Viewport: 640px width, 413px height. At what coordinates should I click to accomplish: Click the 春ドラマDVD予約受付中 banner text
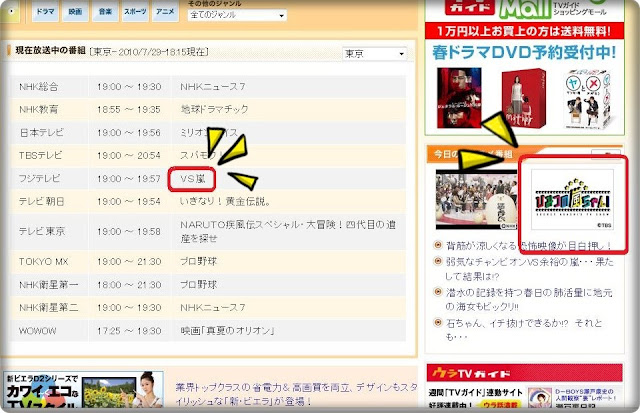[x=524, y=52]
